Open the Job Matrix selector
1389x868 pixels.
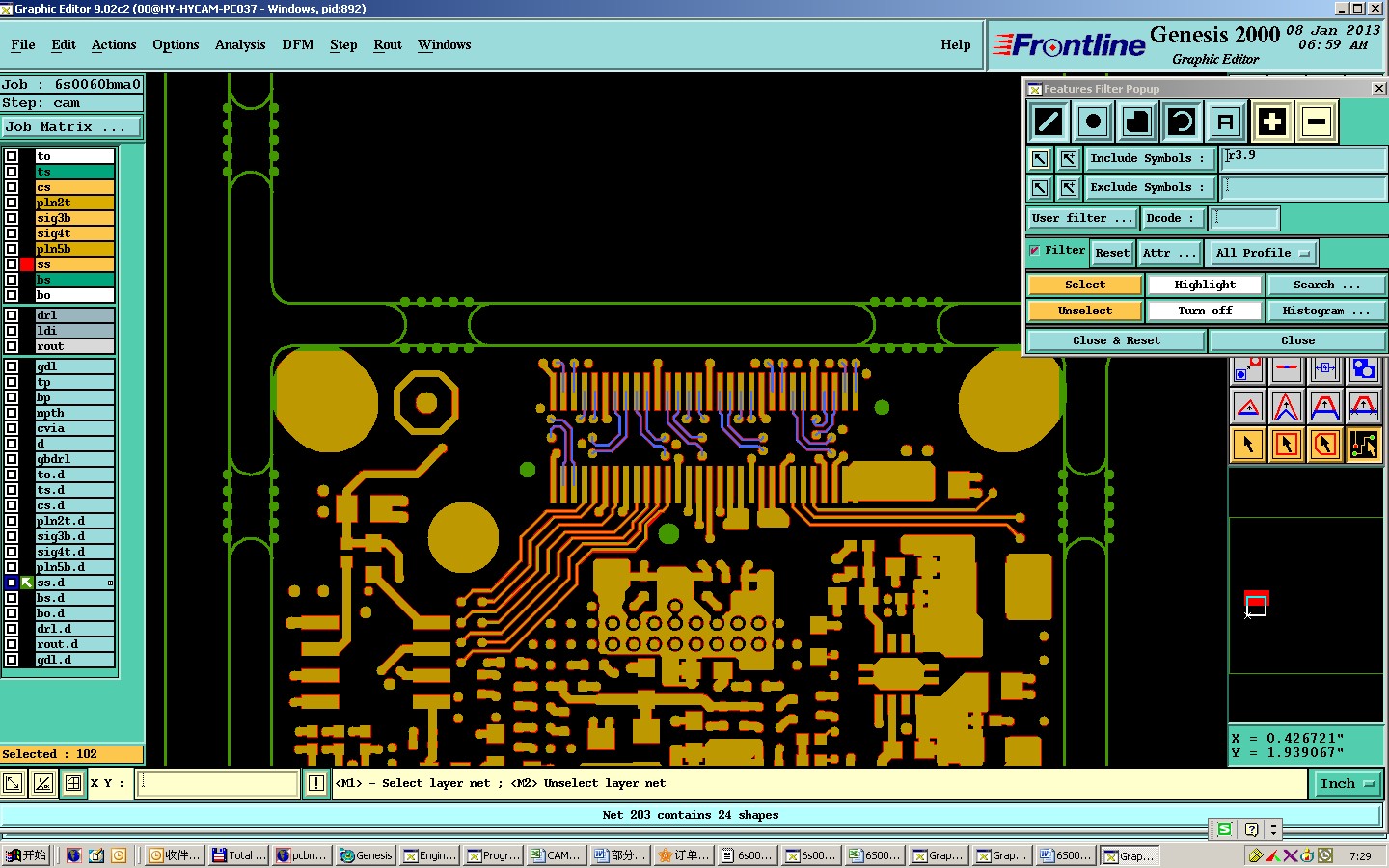[x=70, y=126]
